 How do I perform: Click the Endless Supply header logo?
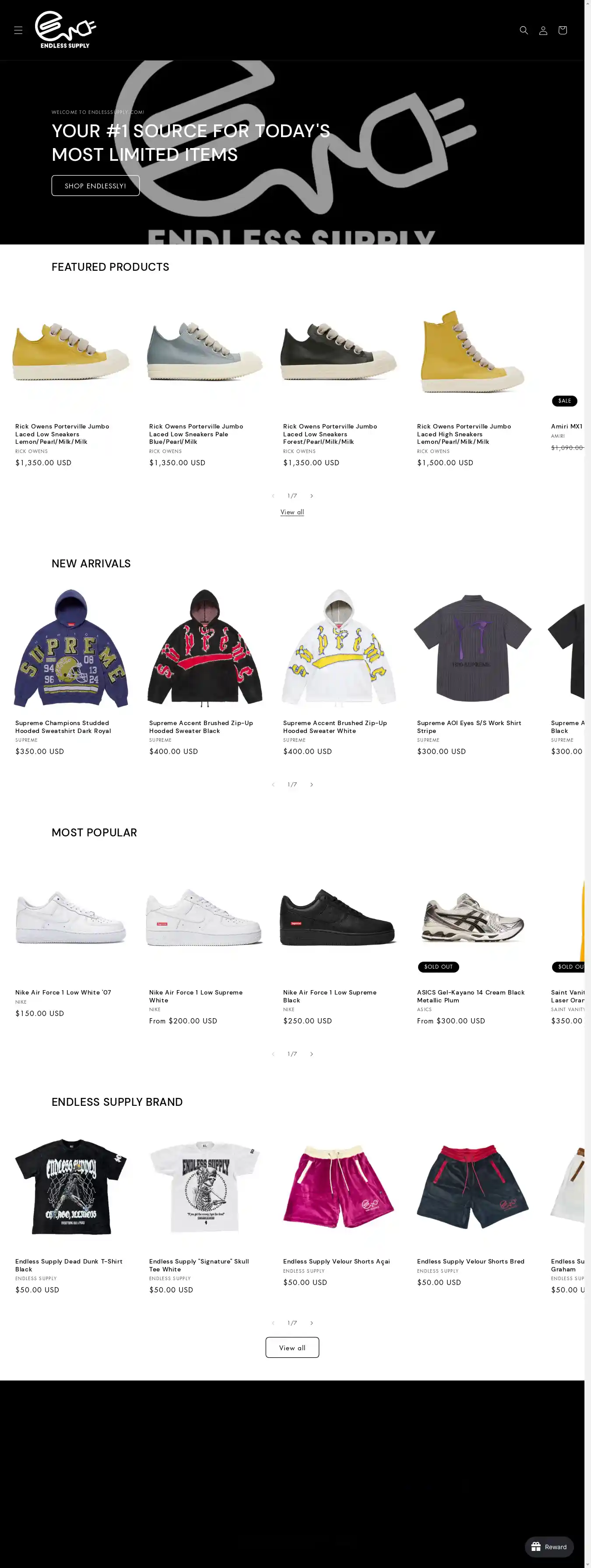tap(66, 30)
